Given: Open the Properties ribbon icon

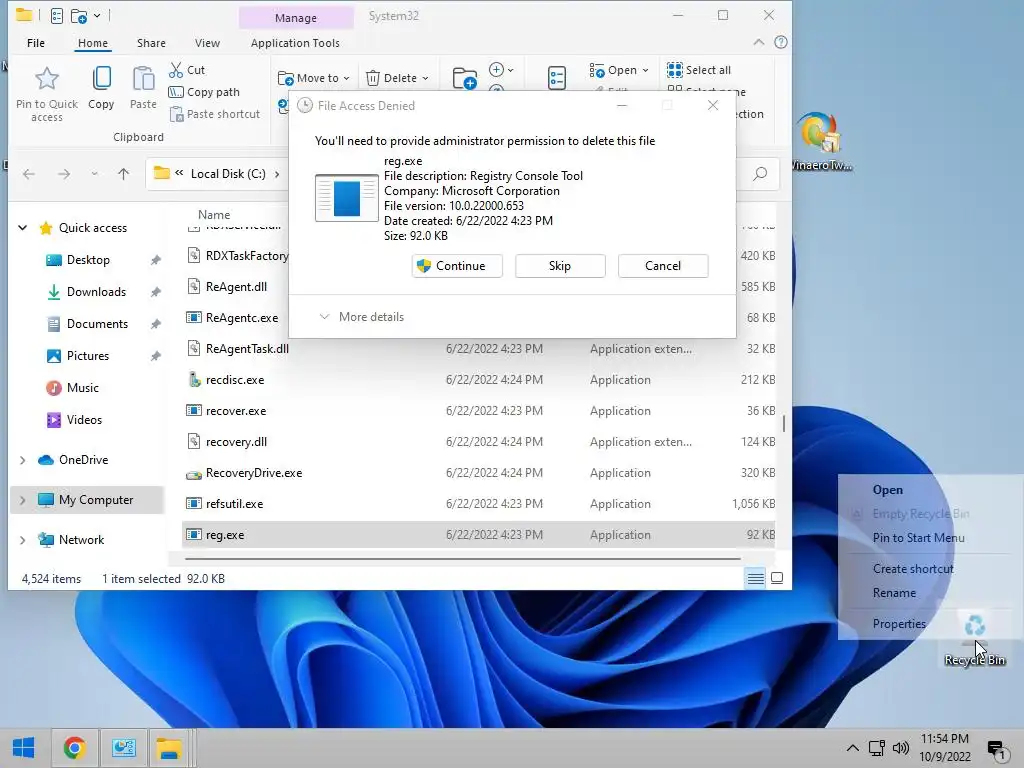Looking at the screenshot, I should tap(556, 79).
